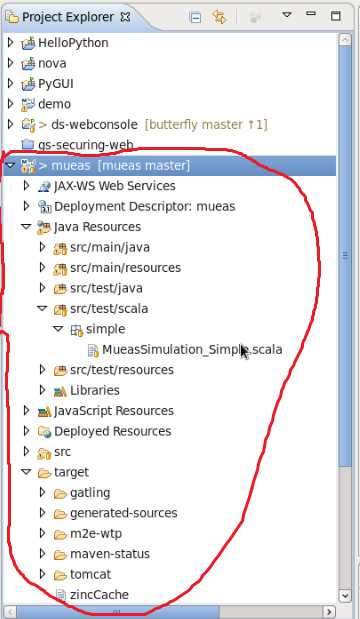Click the zincCache file icon
360x619 pixels.
60,595
